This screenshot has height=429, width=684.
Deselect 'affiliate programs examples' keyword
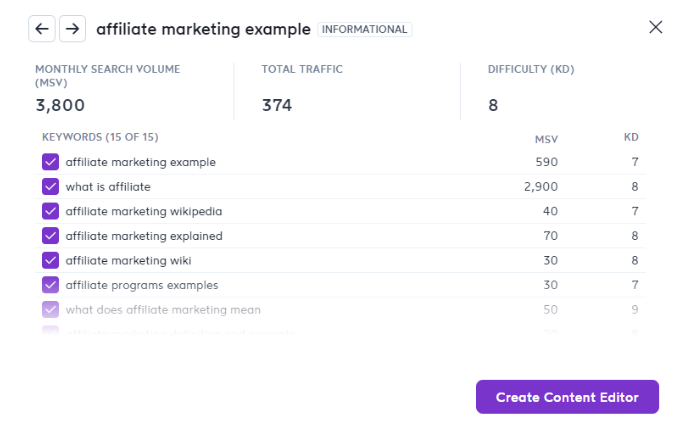51,285
